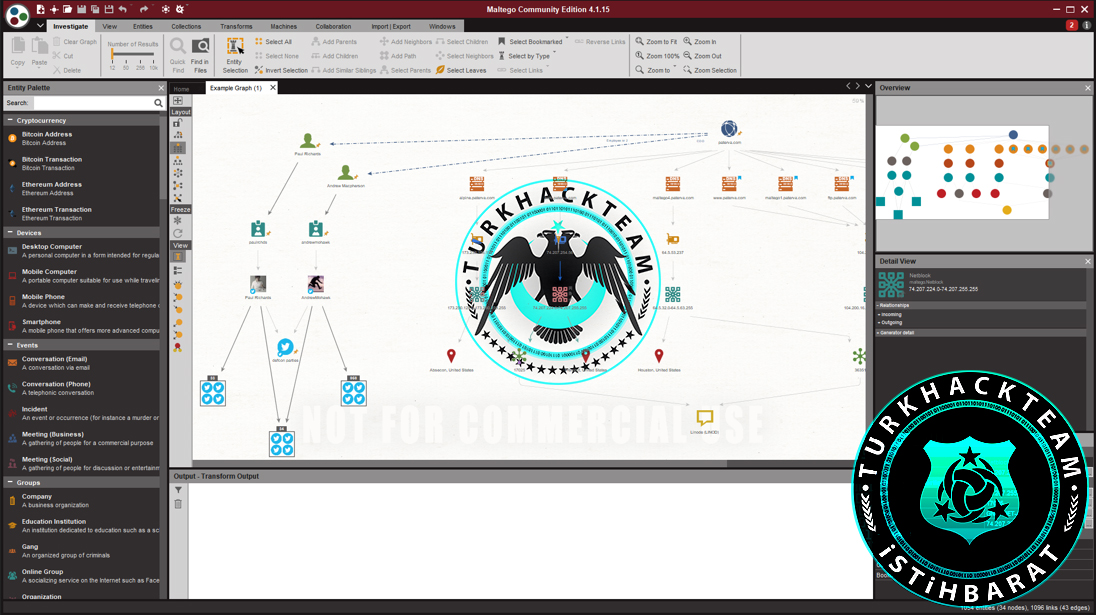Click Zoom Out
Viewport: 1096px width, 615px height.
coord(702,56)
